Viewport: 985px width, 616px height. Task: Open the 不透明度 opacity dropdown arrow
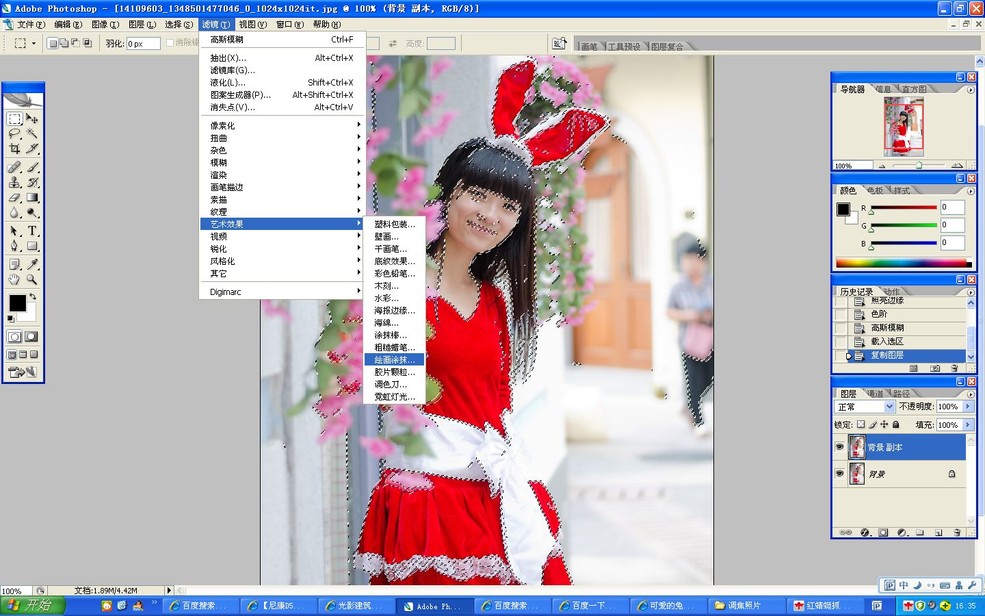(x=967, y=407)
